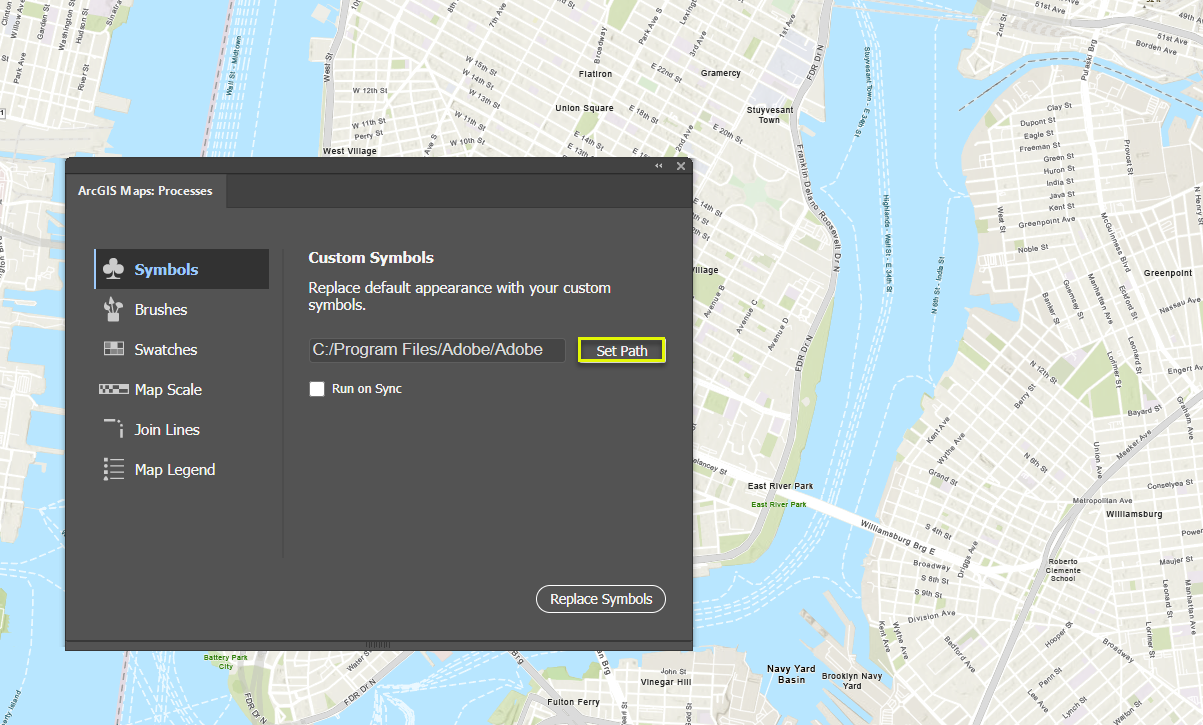This screenshot has width=1203, height=725.
Task: Click the Williamsburg label on the map
Action: [1134, 514]
